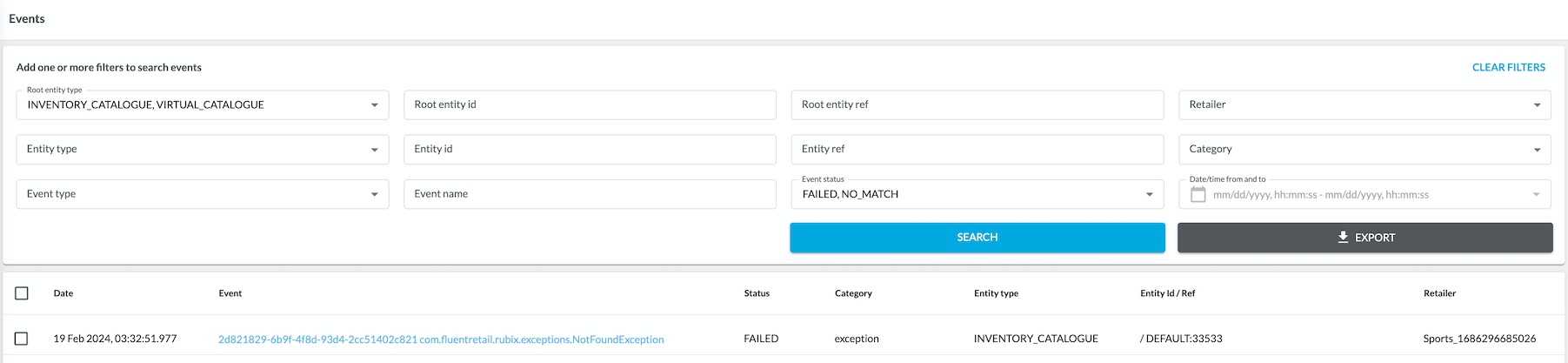The width and height of the screenshot is (1568, 363).
Task: Click into the Entity id field
Action: pos(590,150)
